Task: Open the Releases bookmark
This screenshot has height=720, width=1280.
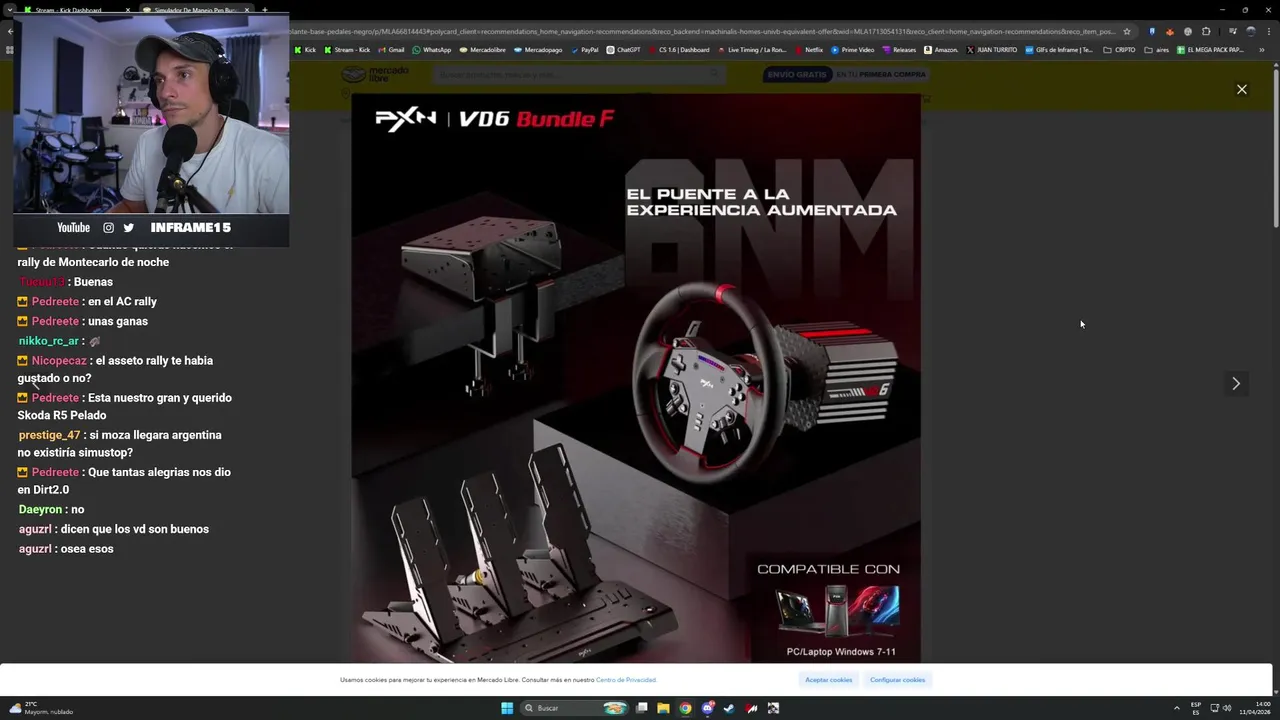Action: 899,49
